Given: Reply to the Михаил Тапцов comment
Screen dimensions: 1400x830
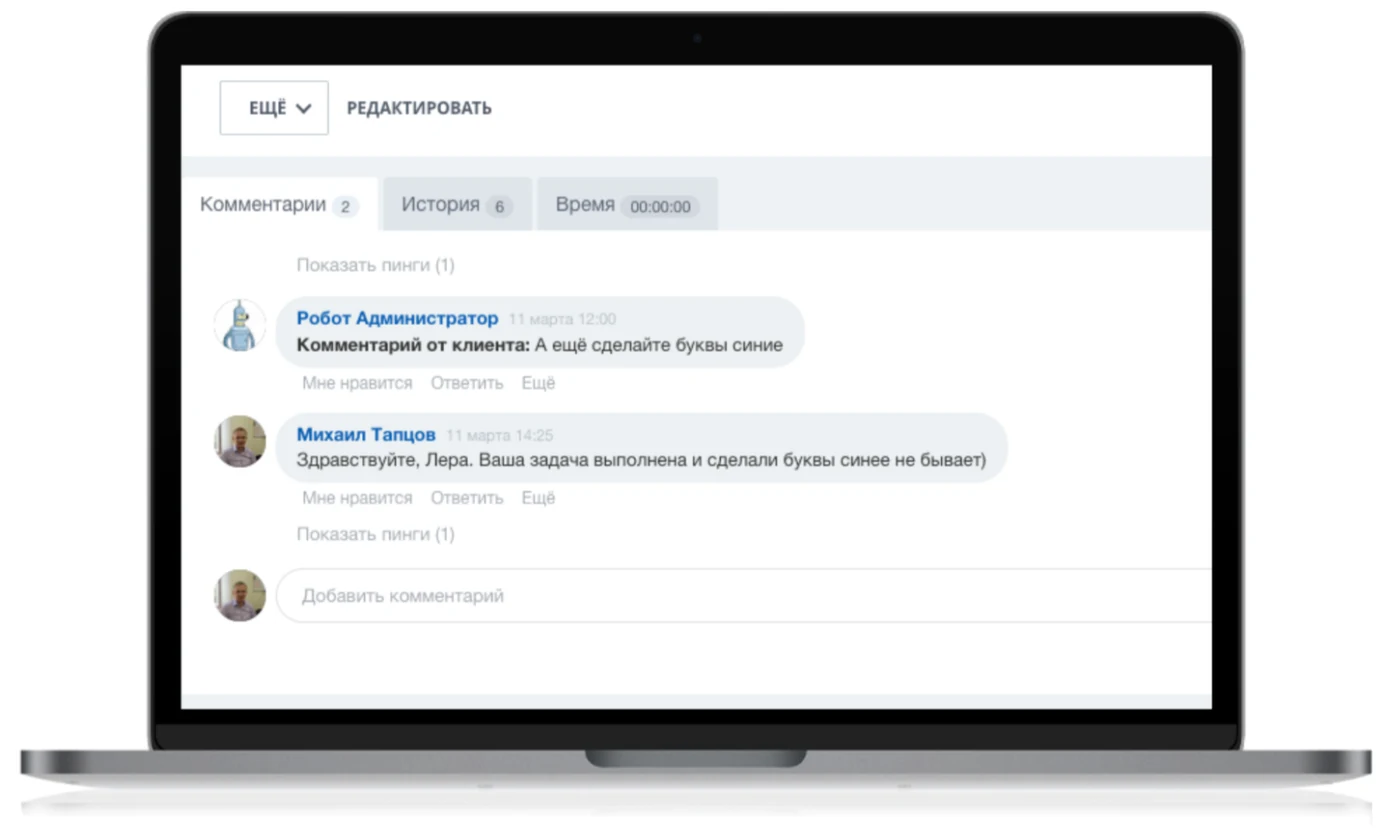Looking at the screenshot, I should pos(467,498).
